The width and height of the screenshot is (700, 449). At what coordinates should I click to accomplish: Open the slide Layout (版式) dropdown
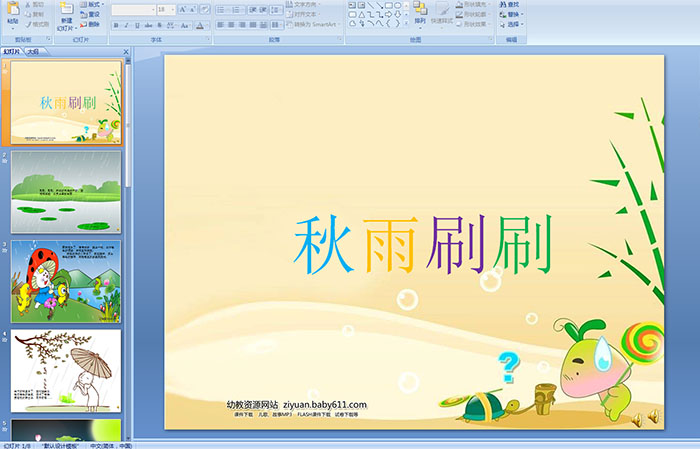[x=92, y=4]
